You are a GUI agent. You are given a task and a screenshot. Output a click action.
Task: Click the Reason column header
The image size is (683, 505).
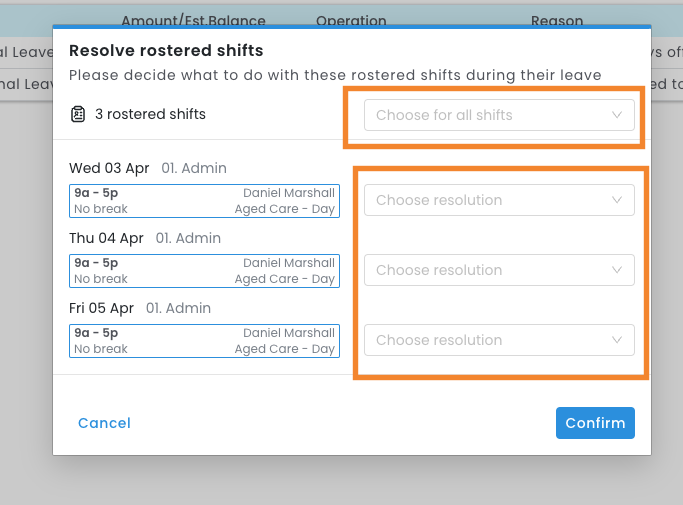pos(557,20)
